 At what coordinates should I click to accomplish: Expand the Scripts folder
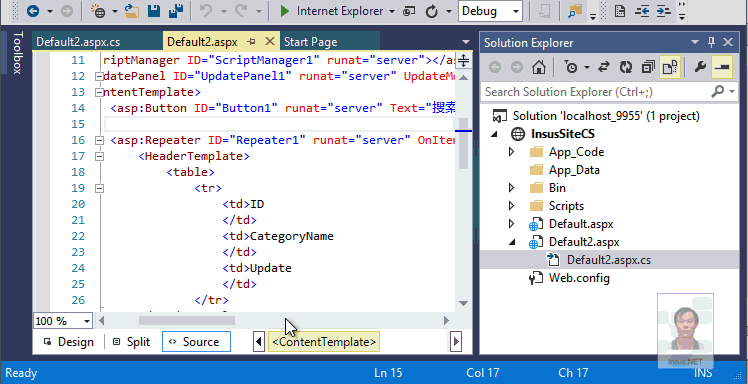point(512,206)
